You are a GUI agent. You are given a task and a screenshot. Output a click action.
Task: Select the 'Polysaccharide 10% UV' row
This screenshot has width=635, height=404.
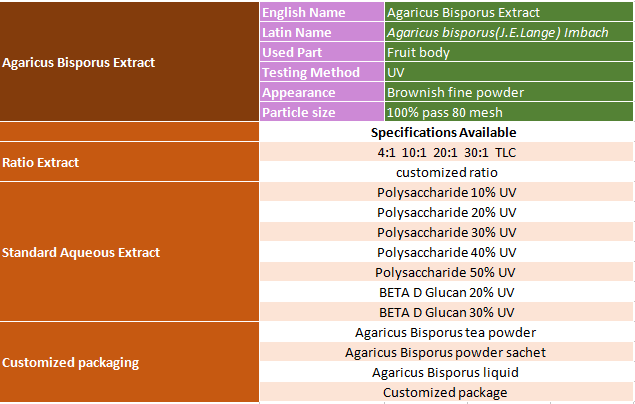pos(446,192)
